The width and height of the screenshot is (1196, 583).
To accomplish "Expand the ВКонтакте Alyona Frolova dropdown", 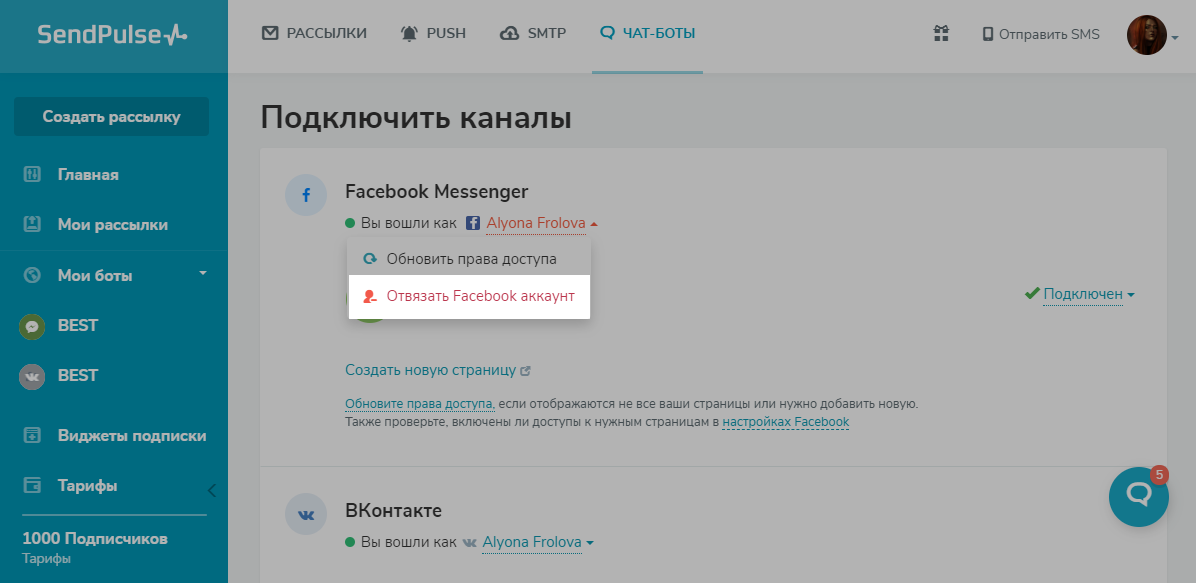I will tap(538, 543).
